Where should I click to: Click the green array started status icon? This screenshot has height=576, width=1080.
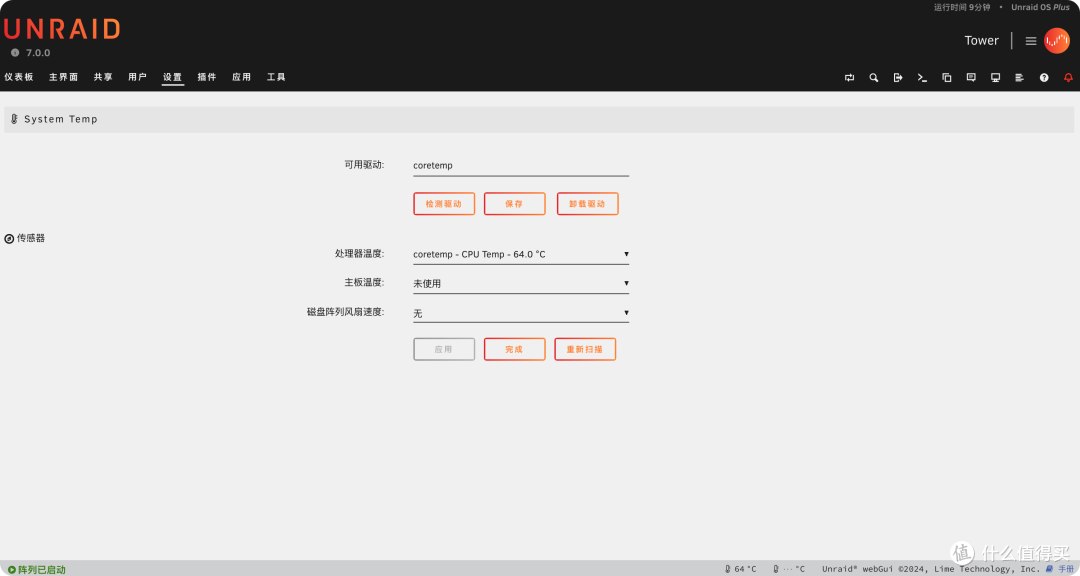12,570
